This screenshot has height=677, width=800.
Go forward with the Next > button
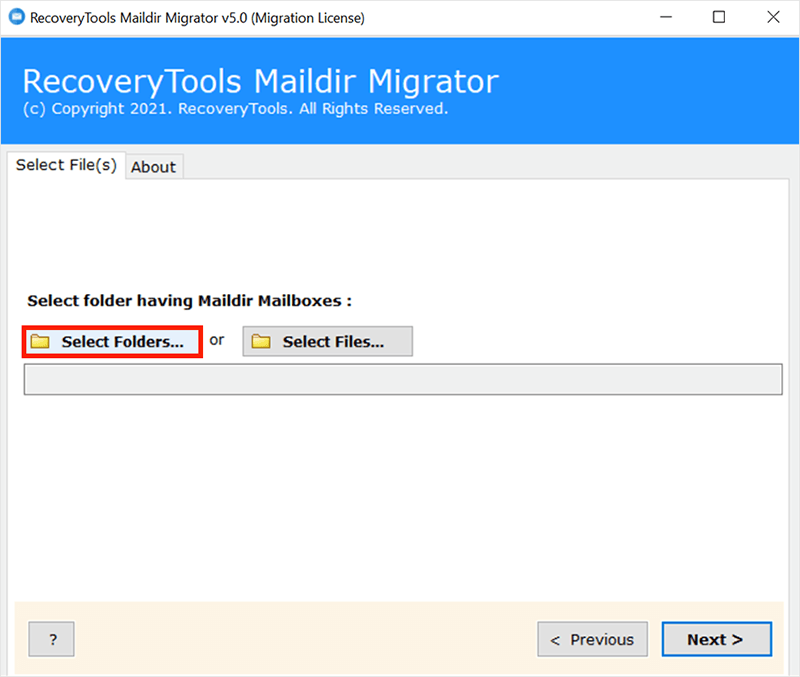(x=715, y=639)
